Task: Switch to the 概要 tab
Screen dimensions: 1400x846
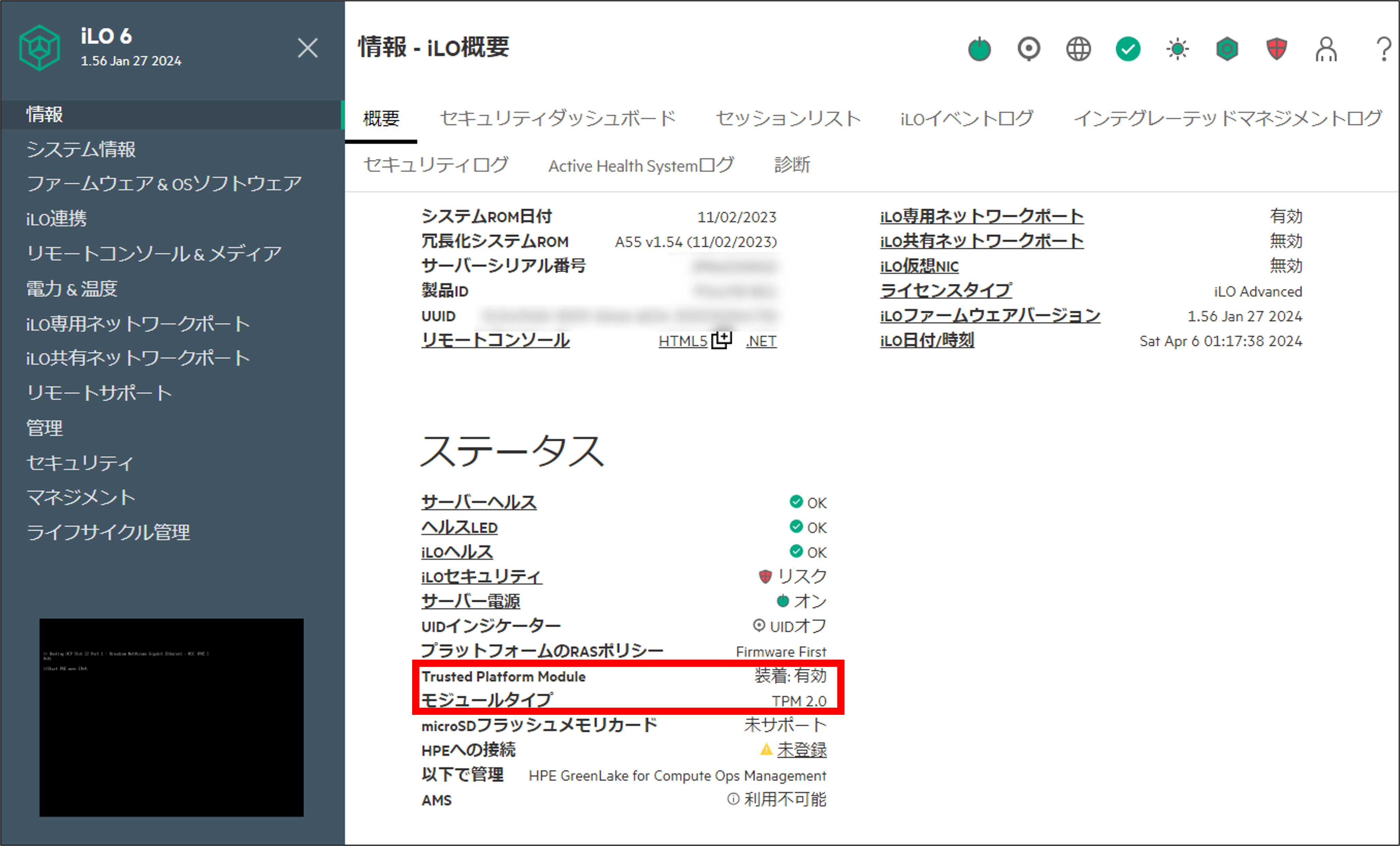Action: click(381, 119)
